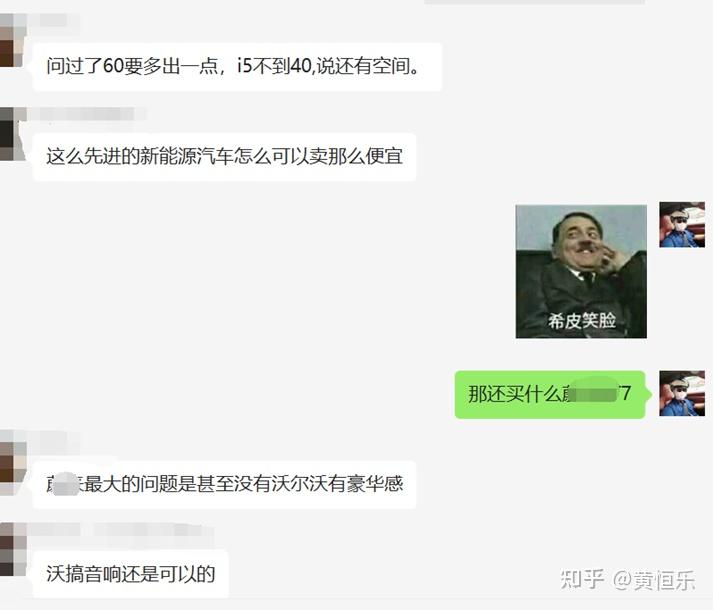Click blurred sender name above "这么先进" message

(x=86, y=114)
